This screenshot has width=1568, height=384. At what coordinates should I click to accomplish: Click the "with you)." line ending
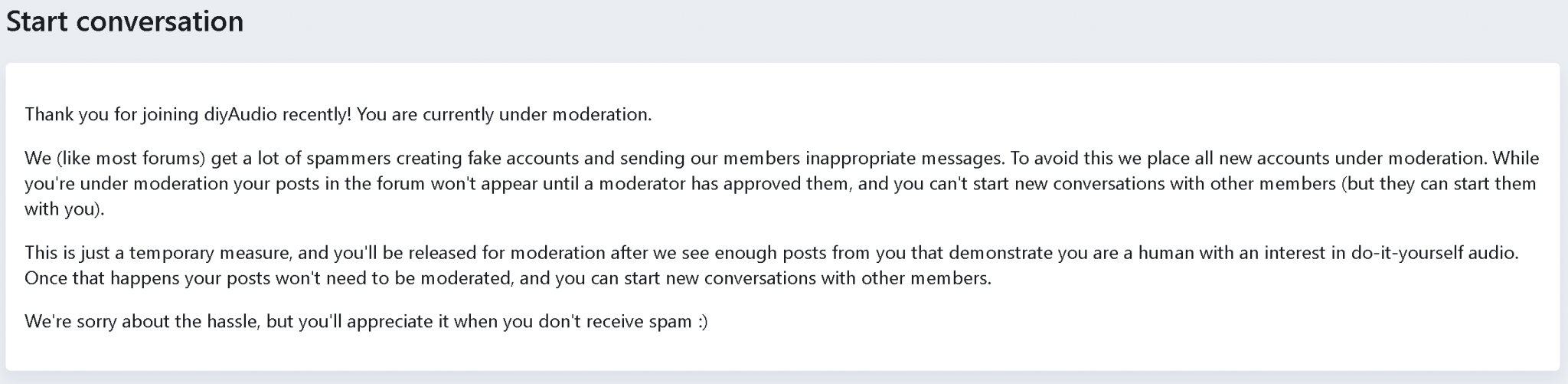[64, 209]
